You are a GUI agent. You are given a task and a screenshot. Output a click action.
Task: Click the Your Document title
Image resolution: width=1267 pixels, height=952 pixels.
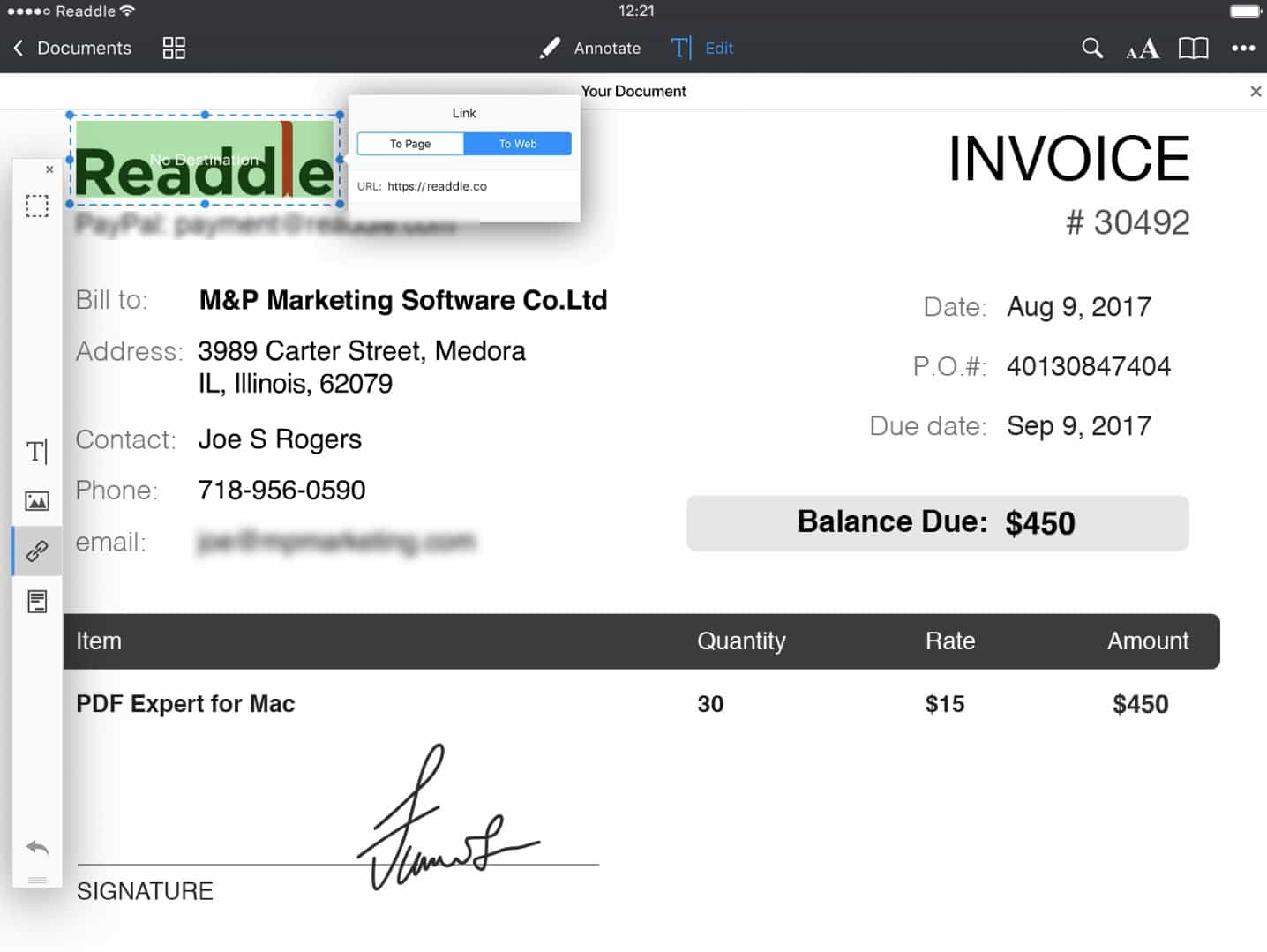coord(633,91)
